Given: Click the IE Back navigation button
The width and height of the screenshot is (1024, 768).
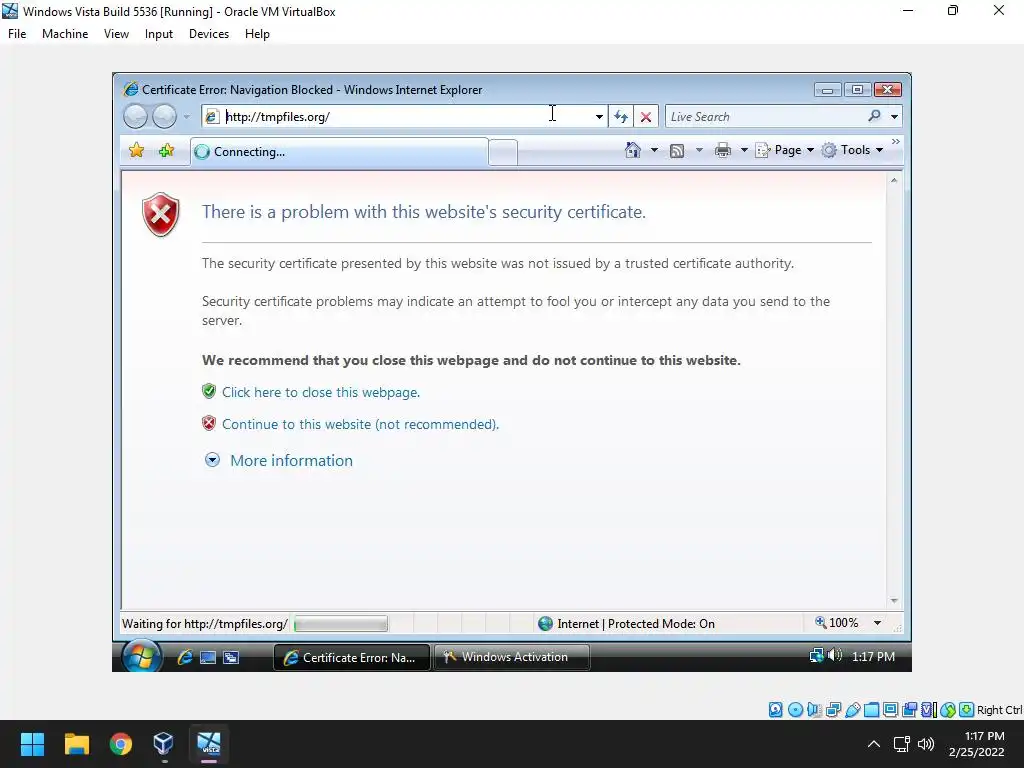Looking at the screenshot, I should 136,117.
